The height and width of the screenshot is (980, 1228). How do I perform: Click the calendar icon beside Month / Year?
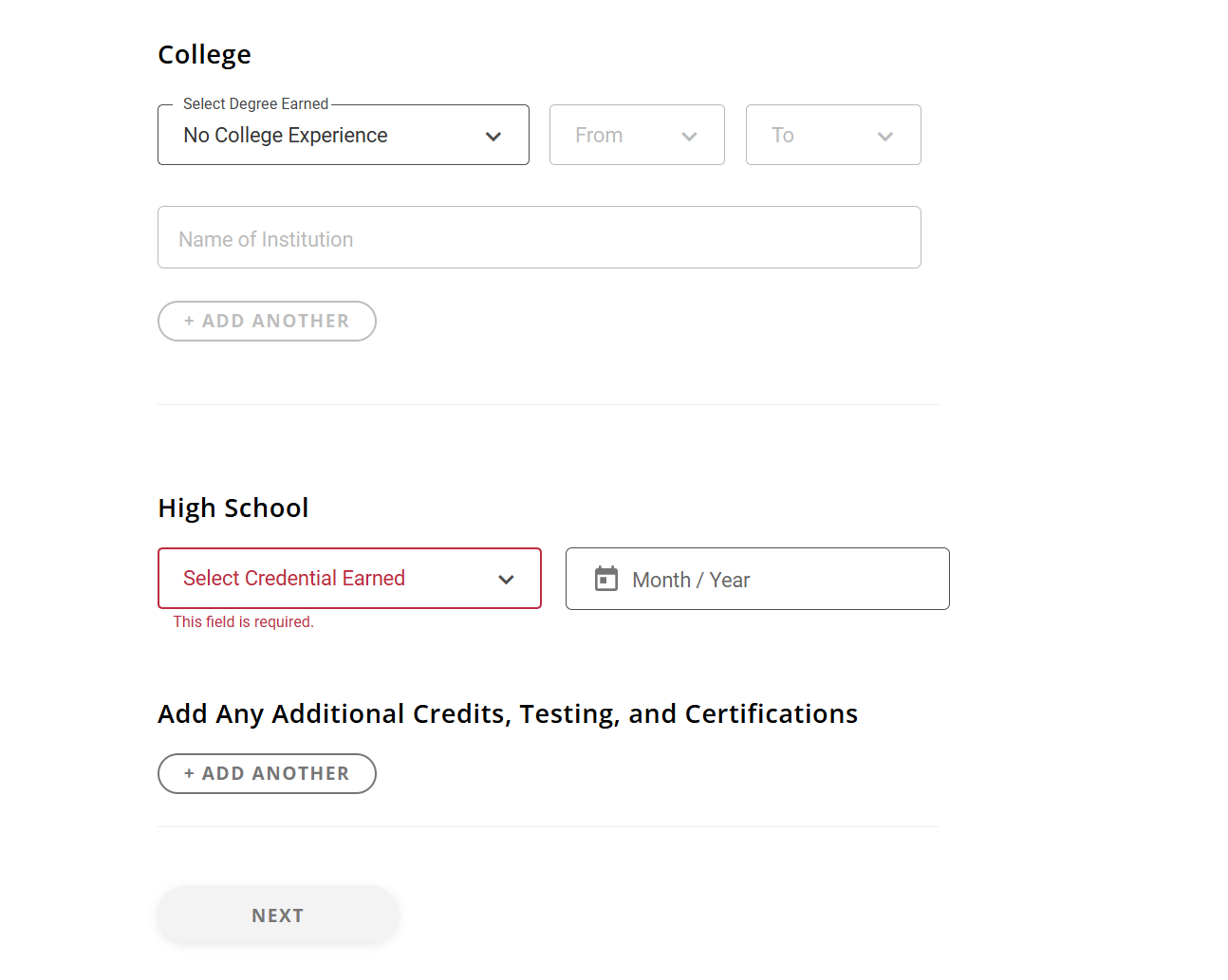(606, 579)
